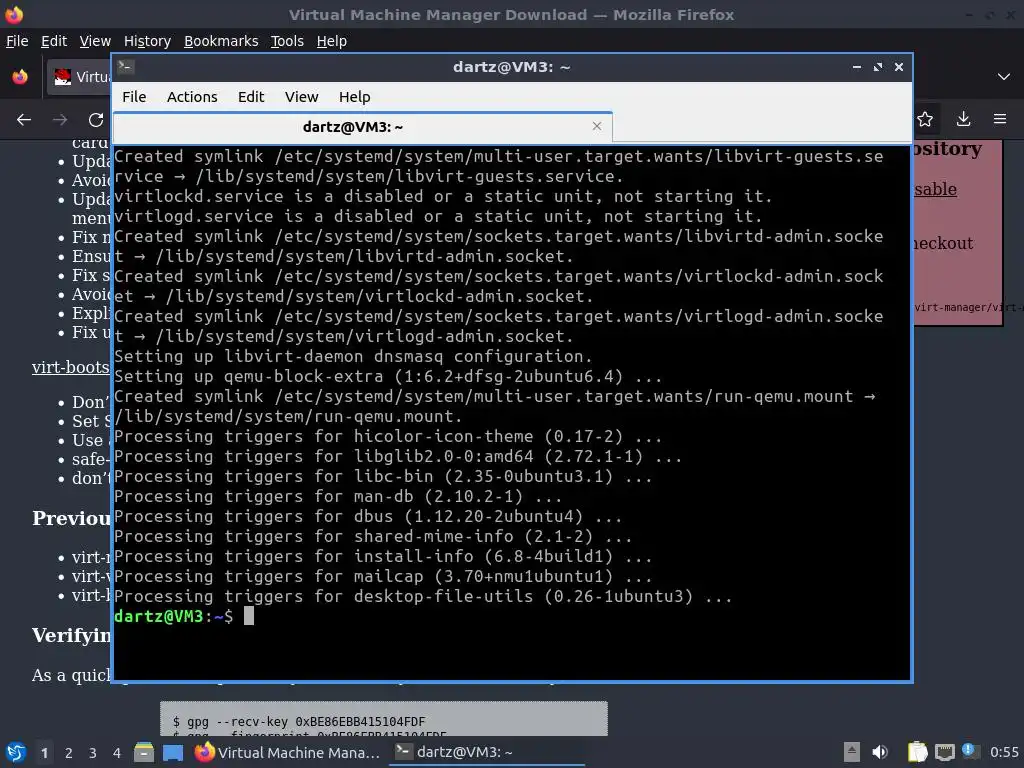Launch the file manager from panel
Viewport: 1024px width, 768px height.
point(144,752)
